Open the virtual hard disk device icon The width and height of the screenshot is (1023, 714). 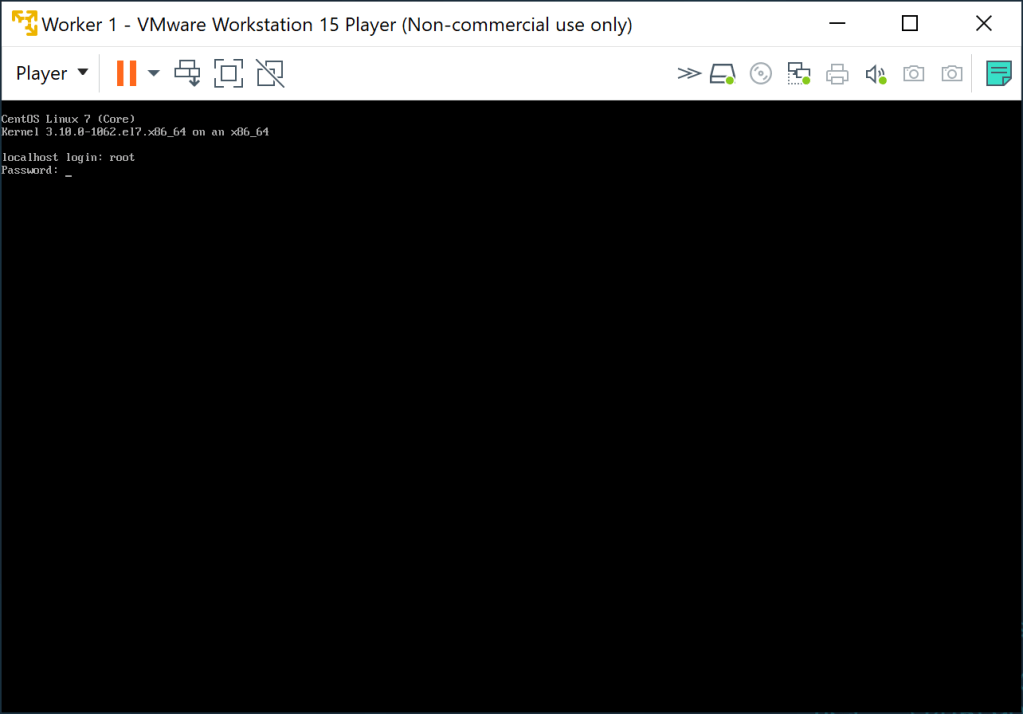722,72
